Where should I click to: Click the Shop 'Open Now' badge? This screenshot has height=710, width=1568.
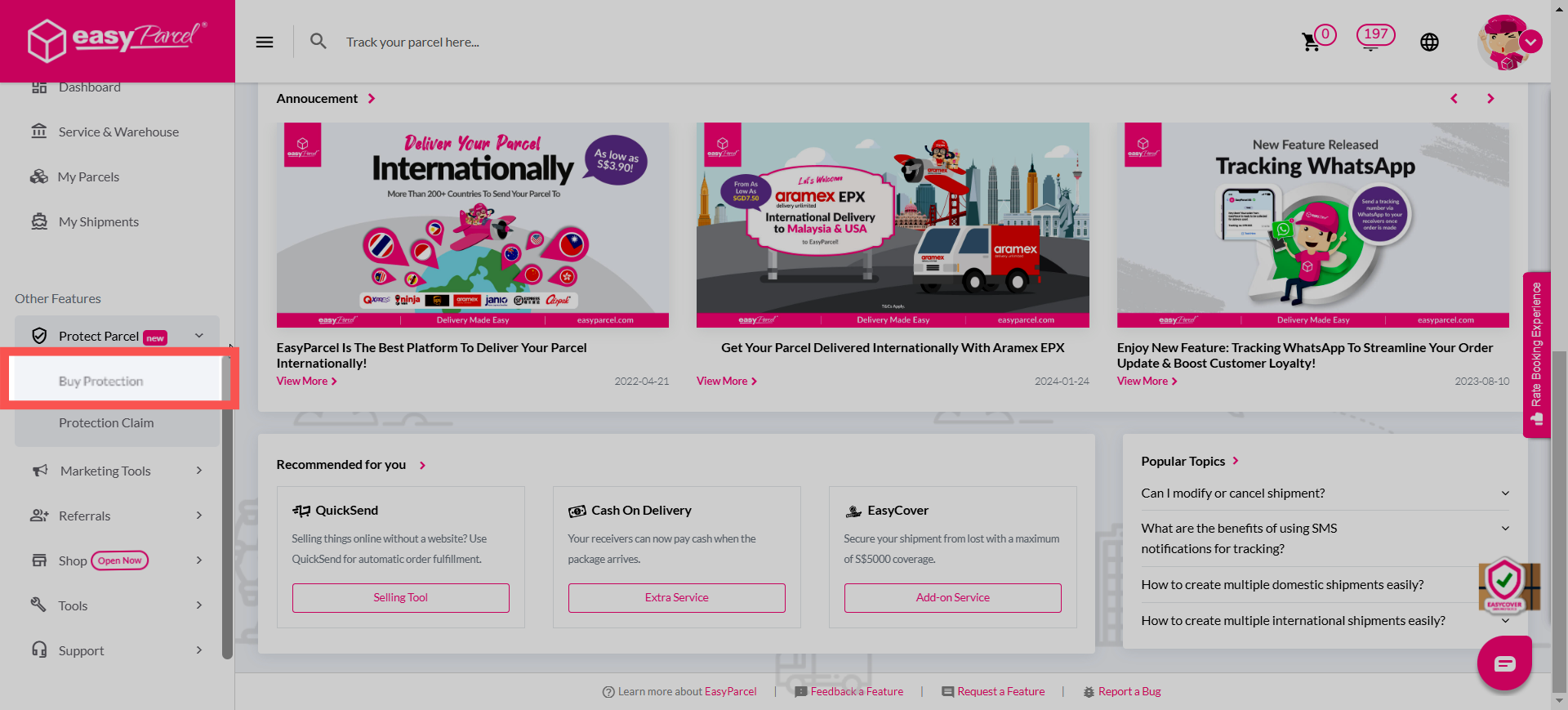pos(120,560)
